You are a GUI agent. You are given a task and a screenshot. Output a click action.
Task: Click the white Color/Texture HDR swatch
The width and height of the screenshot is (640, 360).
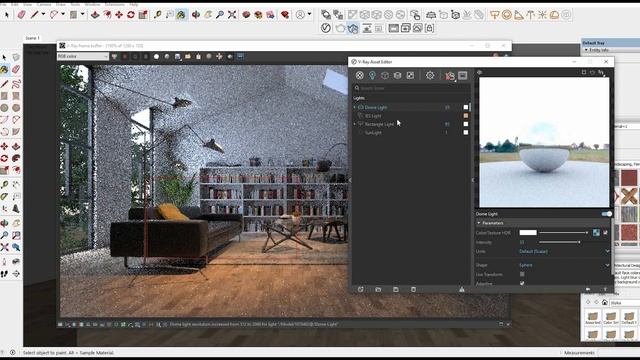pos(528,233)
